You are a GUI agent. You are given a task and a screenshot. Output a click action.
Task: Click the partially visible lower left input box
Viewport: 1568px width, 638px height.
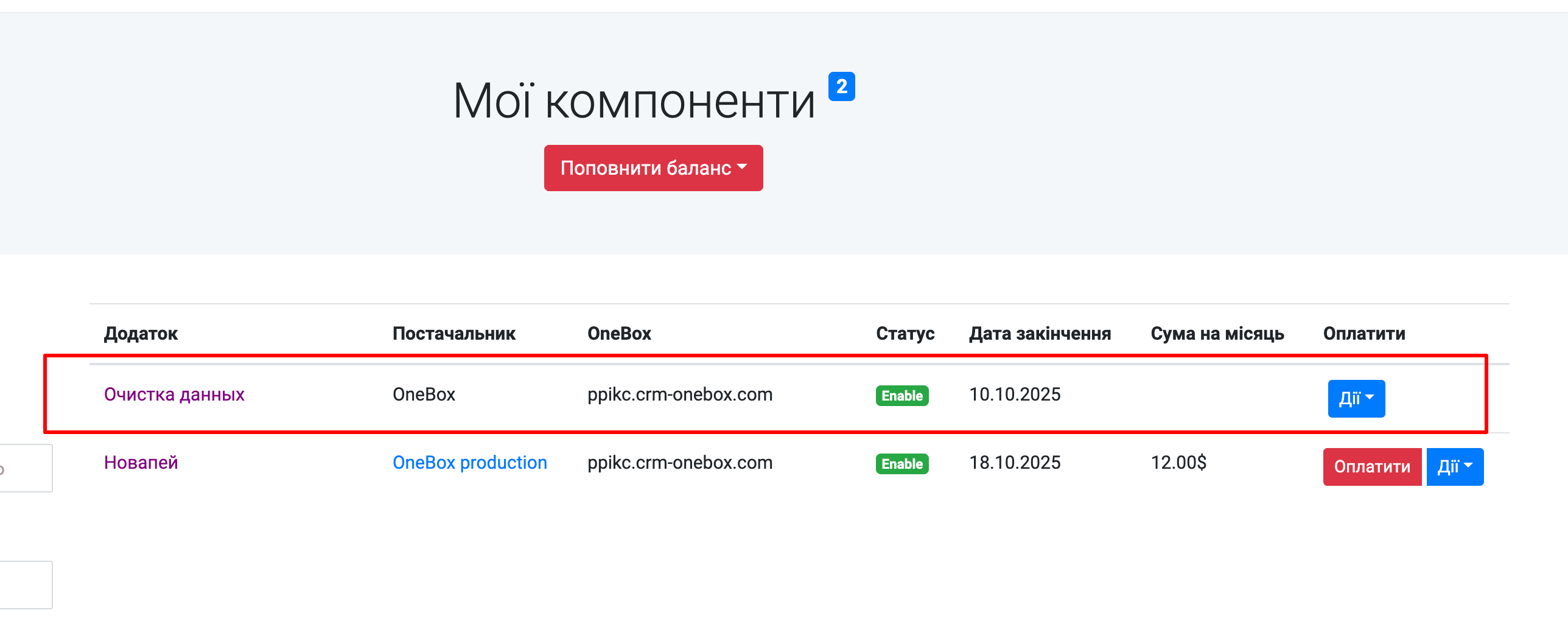click(26, 585)
